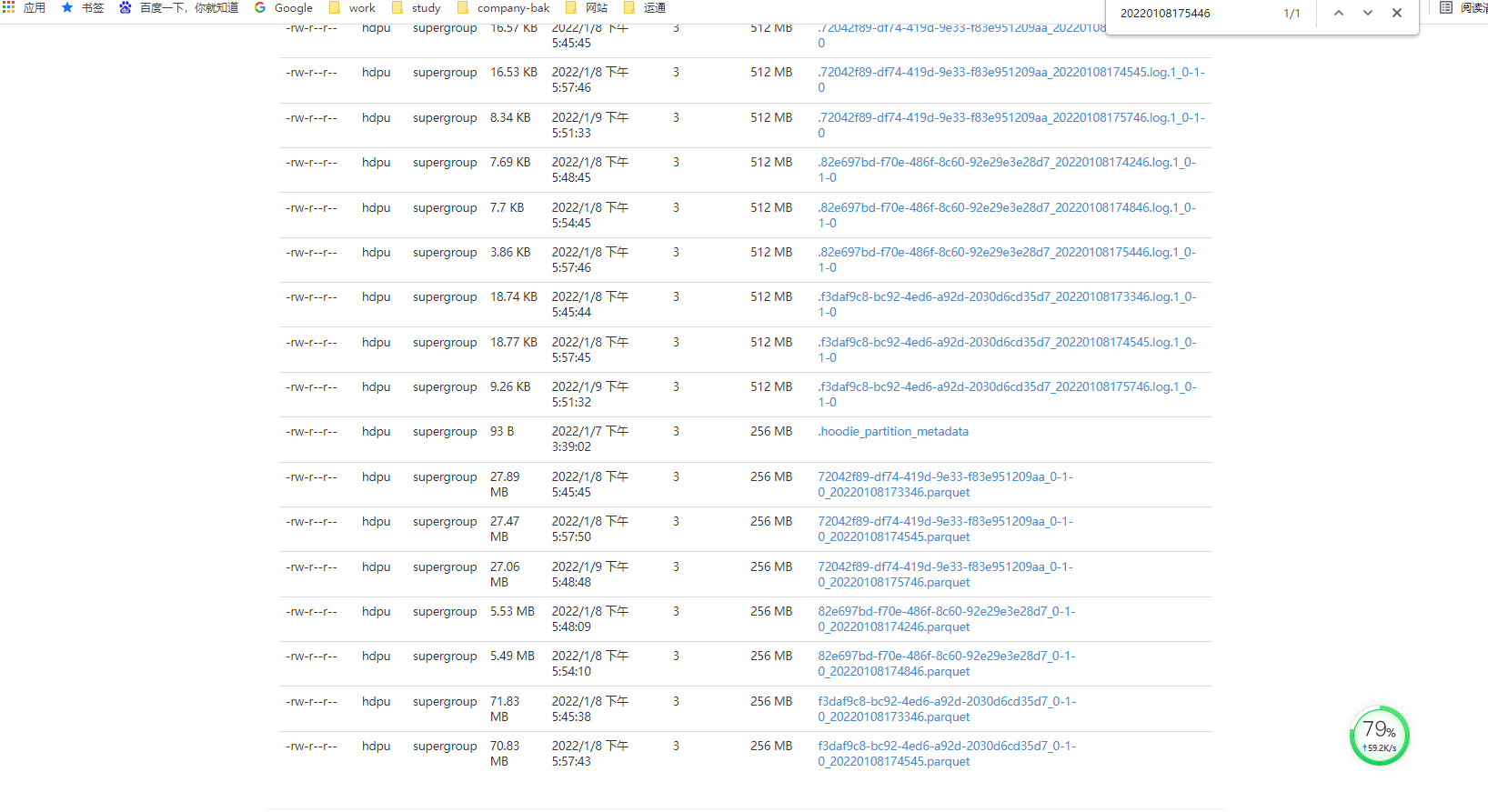The height and width of the screenshot is (812, 1488).
Task: Select the 2022/1/8 下午 5:45:44 timestamp
Action: (x=590, y=305)
